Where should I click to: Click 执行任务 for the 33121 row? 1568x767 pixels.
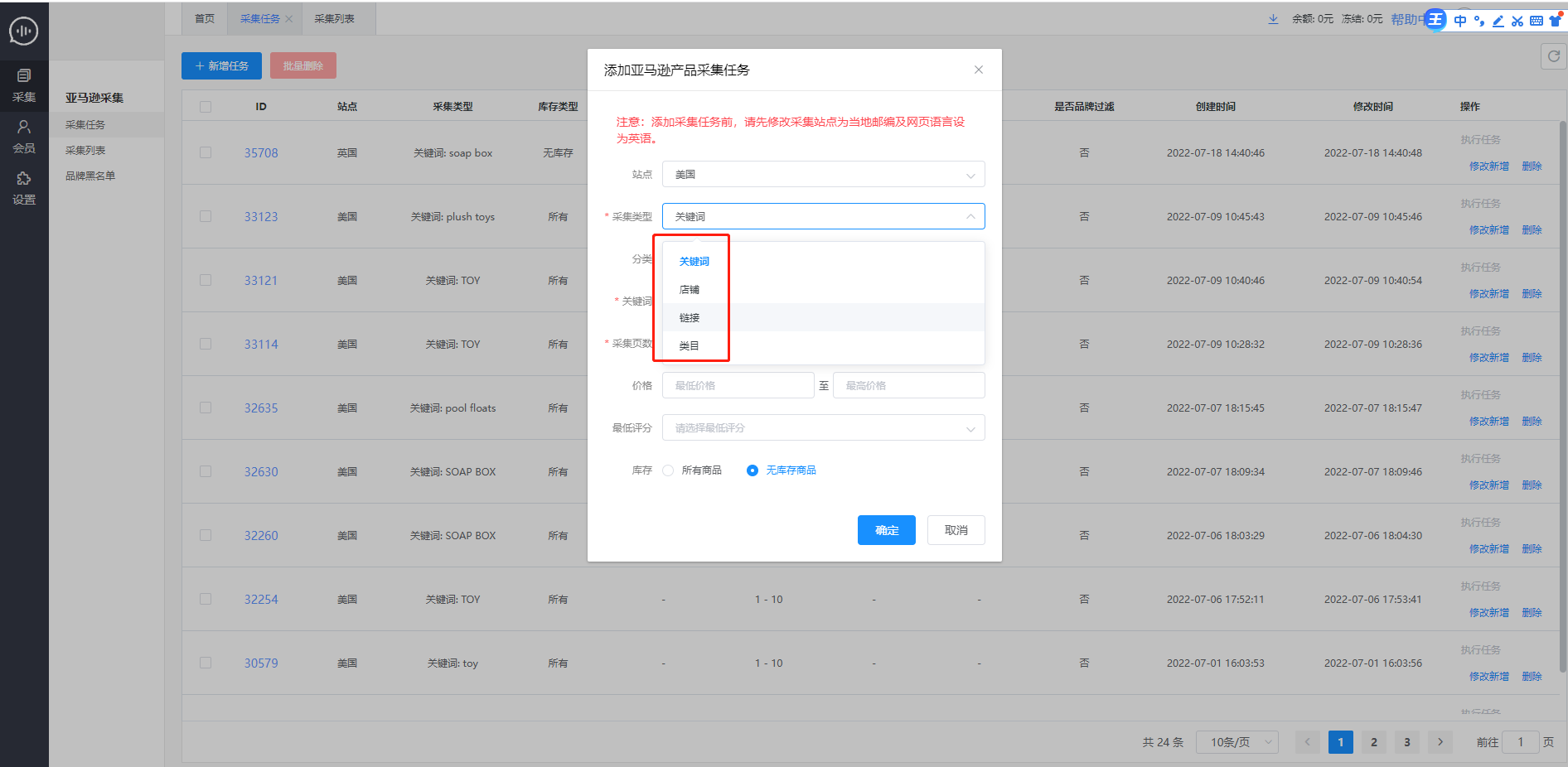point(1480,268)
